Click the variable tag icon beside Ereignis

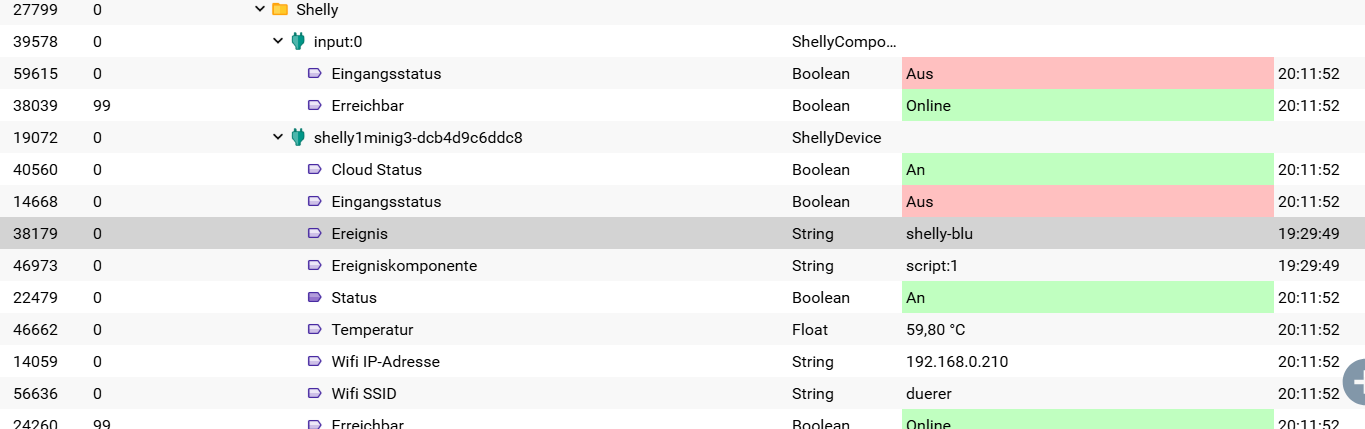[314, 234]
